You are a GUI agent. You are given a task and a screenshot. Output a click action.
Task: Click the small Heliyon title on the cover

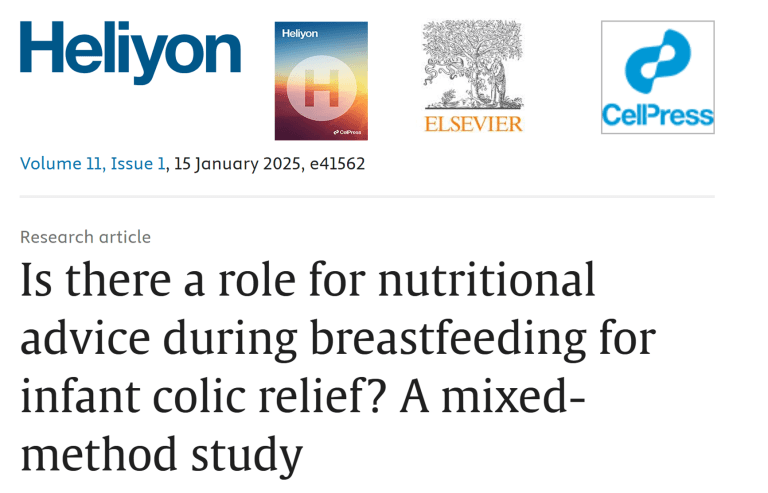298,33
